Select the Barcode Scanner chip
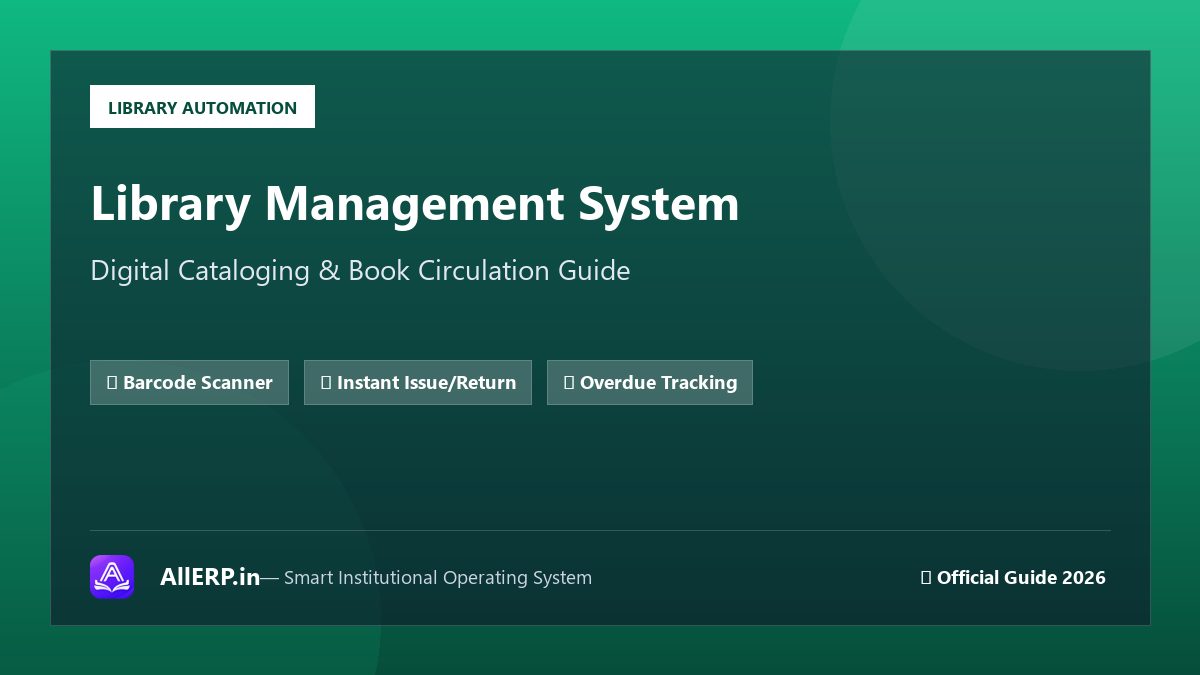Screen dimensions: 1200x675 pos(189,382)
